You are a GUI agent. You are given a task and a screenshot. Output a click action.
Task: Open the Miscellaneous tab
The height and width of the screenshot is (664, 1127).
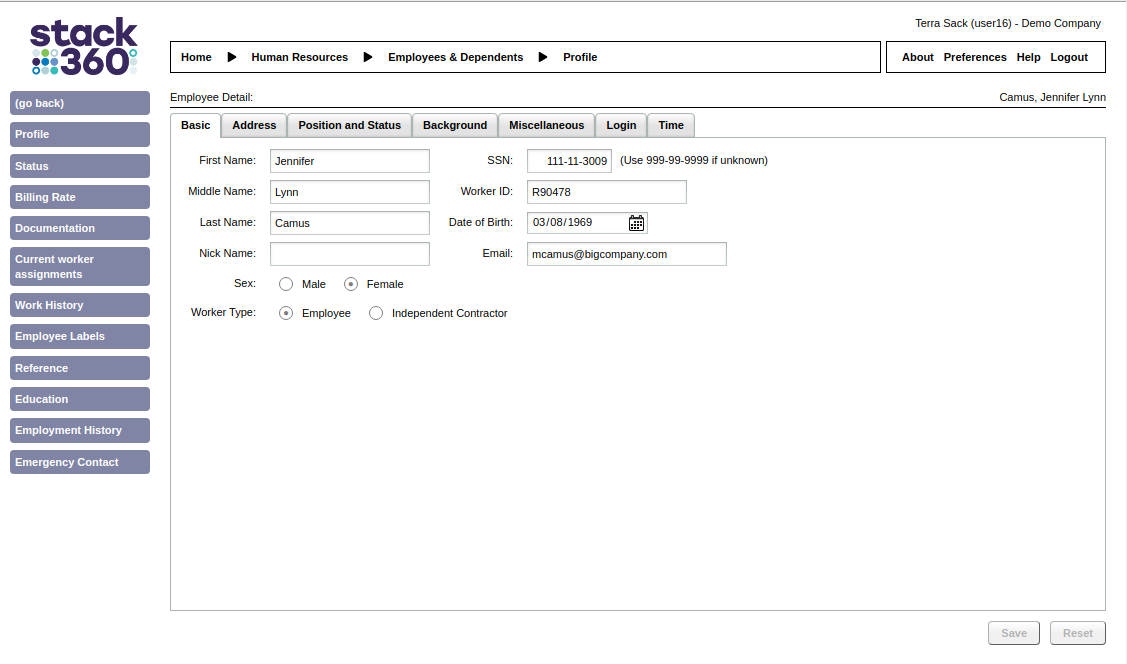(x=546, y=125)
